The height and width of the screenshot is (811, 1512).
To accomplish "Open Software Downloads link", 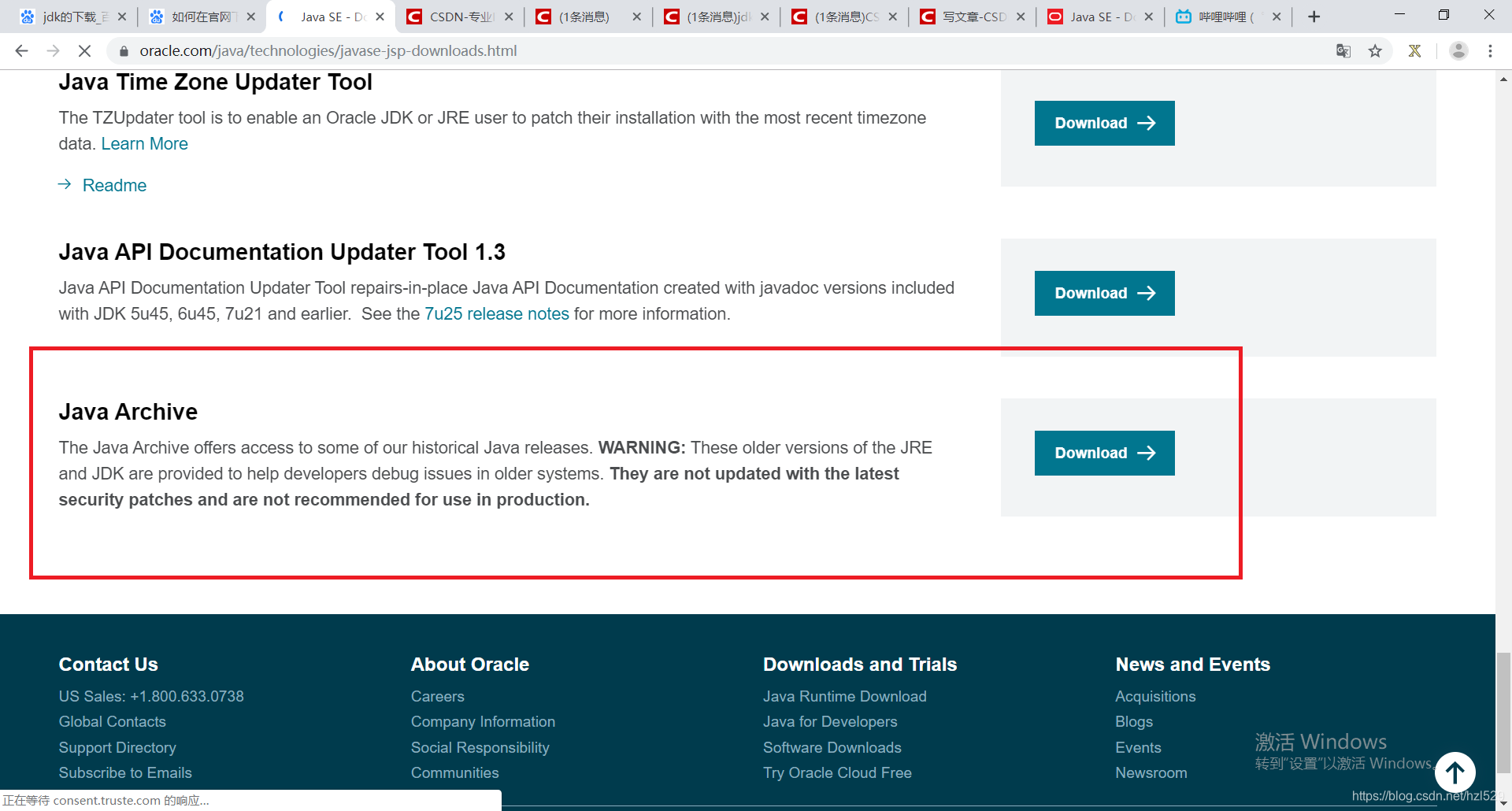I will click(x=832, y=747).
